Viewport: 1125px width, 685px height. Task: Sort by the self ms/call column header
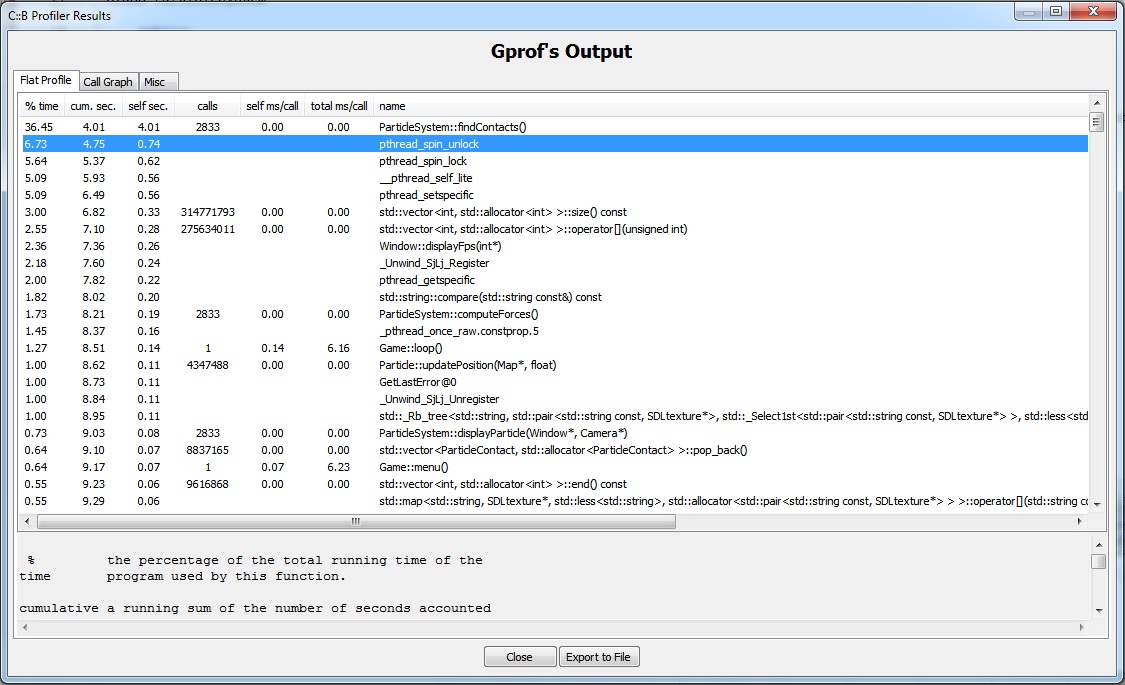pyautogui.click(x=273, y=106)
